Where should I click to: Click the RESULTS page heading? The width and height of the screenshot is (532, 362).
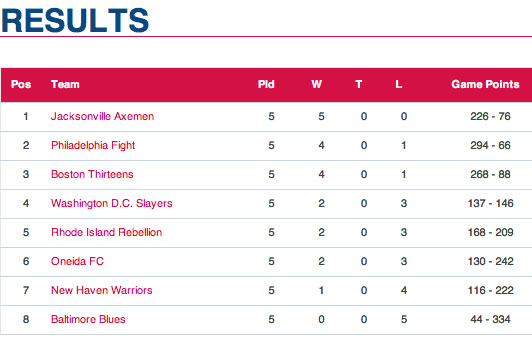[x=75, y=20]
